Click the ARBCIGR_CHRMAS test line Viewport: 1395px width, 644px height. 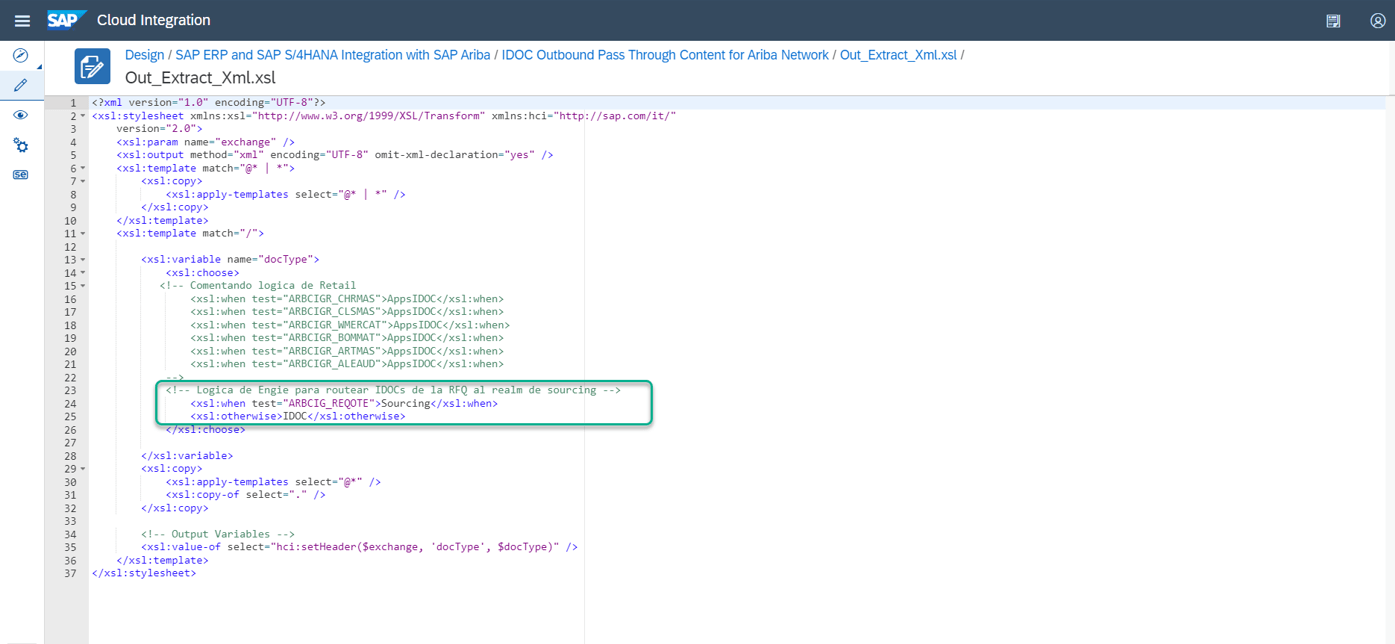click(347, 298)
